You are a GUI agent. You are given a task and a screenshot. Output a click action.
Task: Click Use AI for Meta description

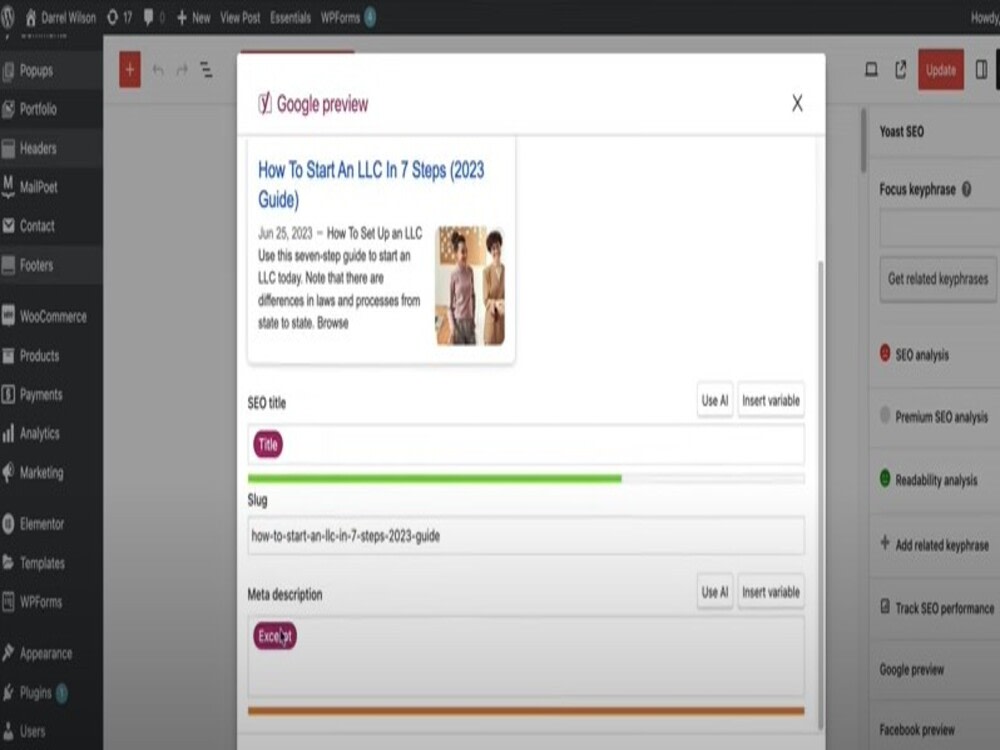tap(715, 592)
